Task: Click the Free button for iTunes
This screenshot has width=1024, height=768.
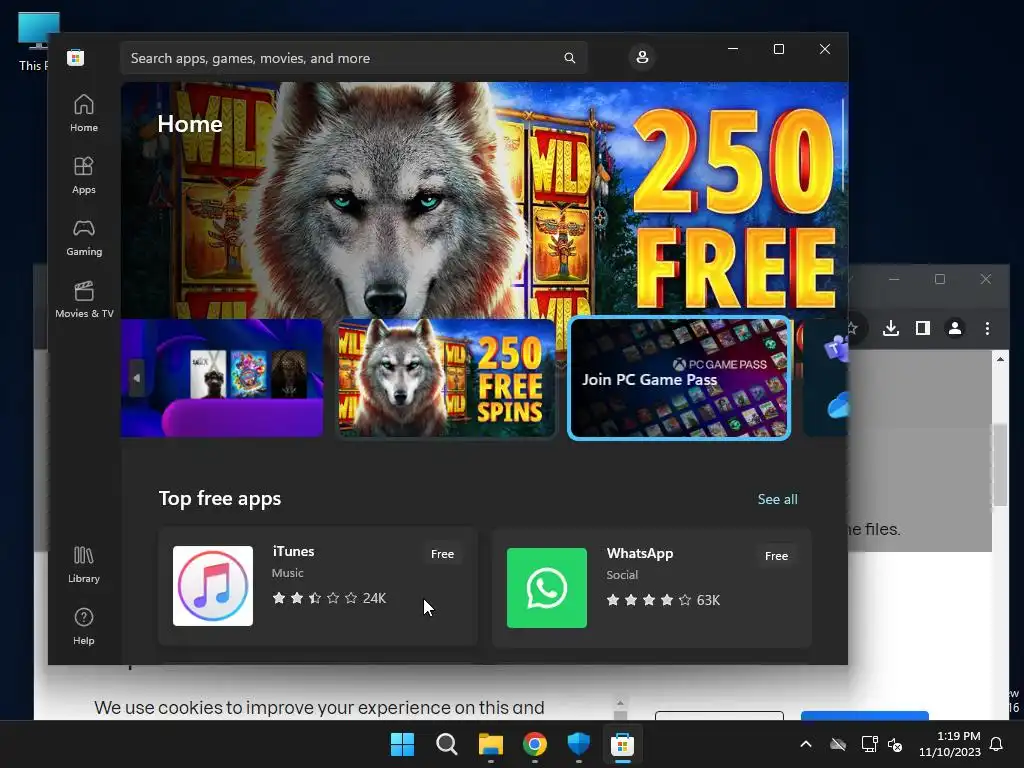Action: (442, 554)
